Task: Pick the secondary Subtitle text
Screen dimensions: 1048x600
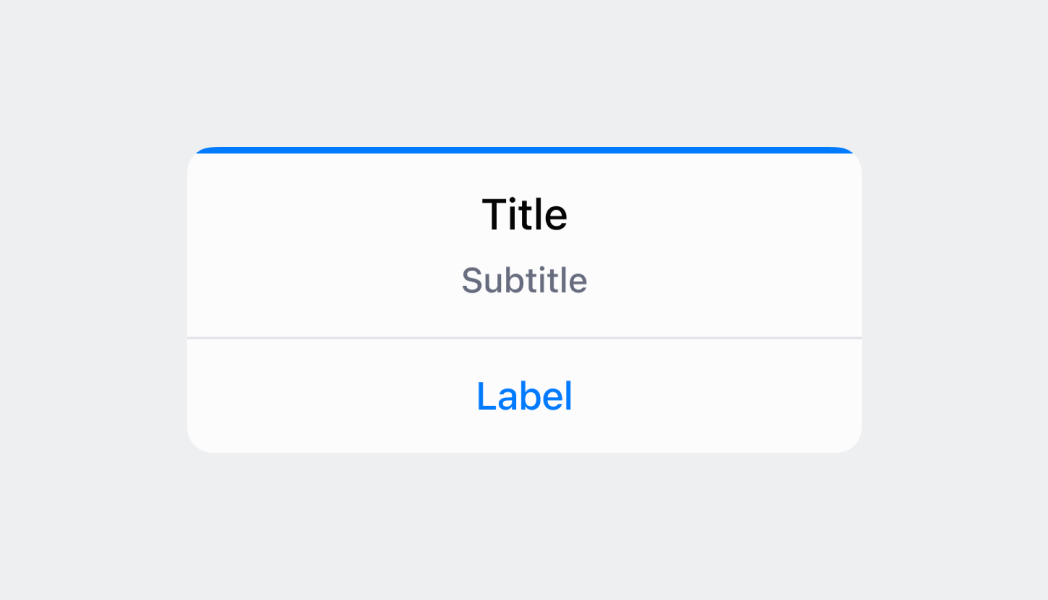Action: point(524,280)
